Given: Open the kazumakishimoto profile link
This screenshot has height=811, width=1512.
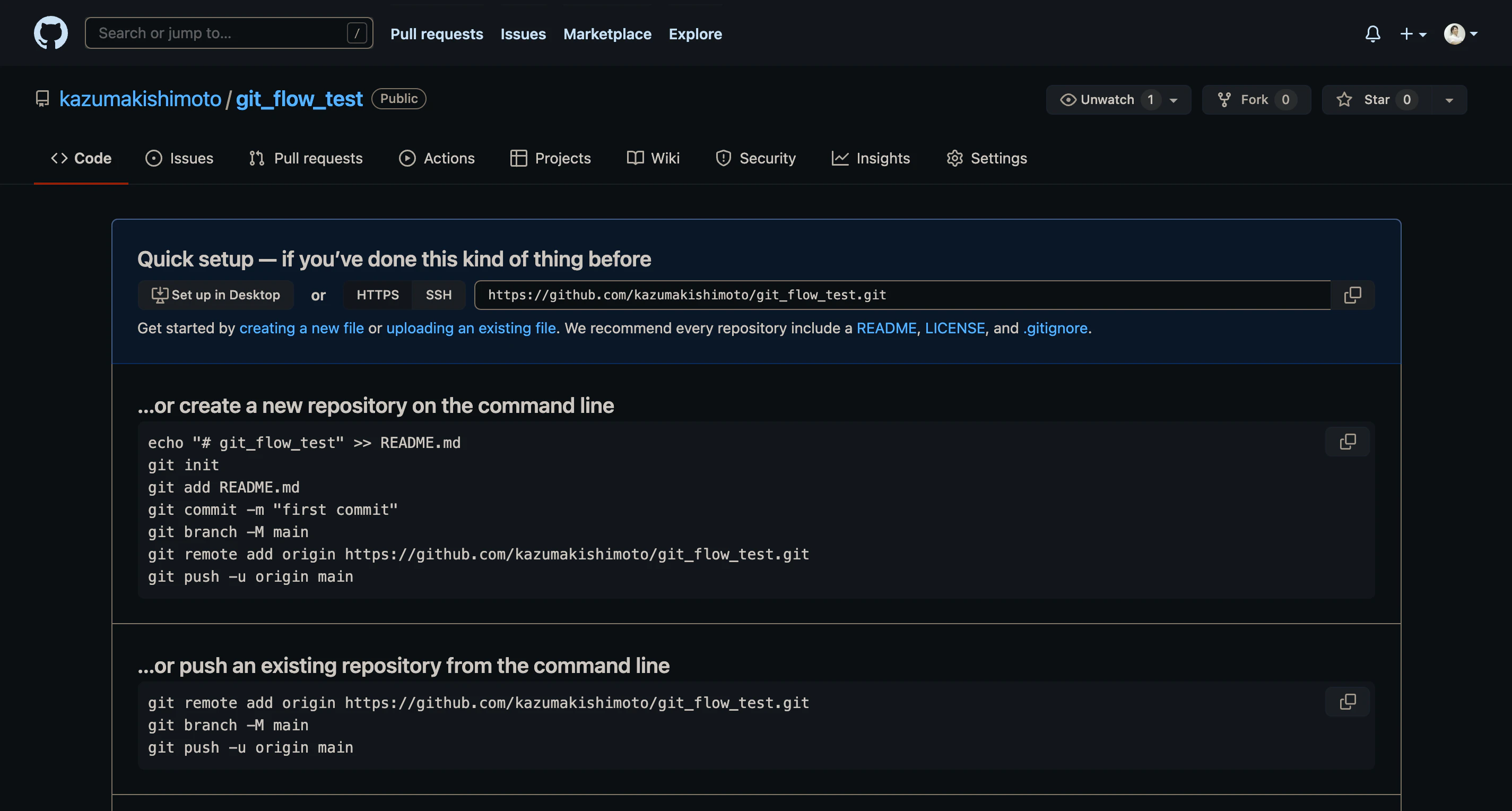Looking at the screenshot, I should click(x=140, y=99).
